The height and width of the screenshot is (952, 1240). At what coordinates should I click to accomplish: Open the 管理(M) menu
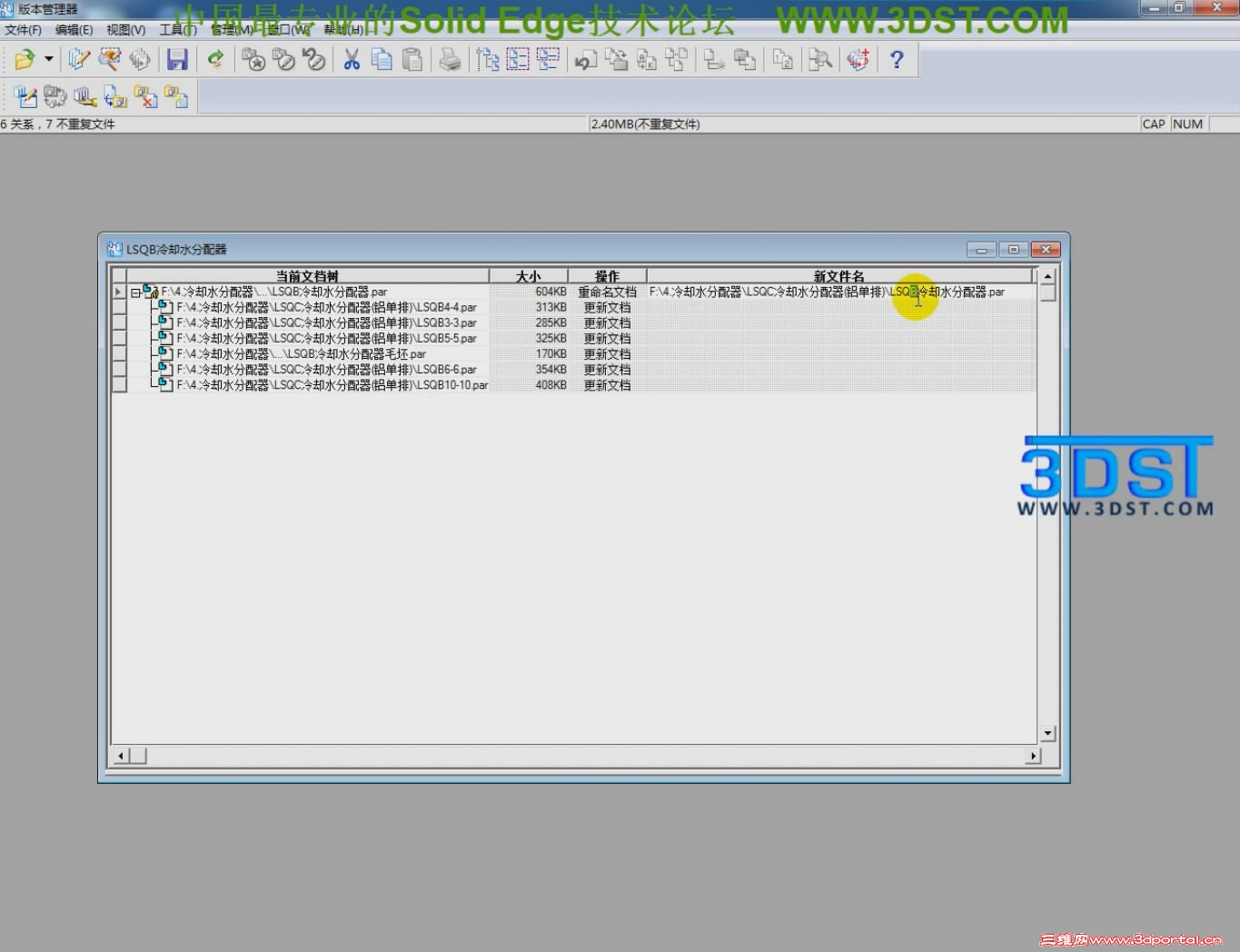[x=231, y=30]
